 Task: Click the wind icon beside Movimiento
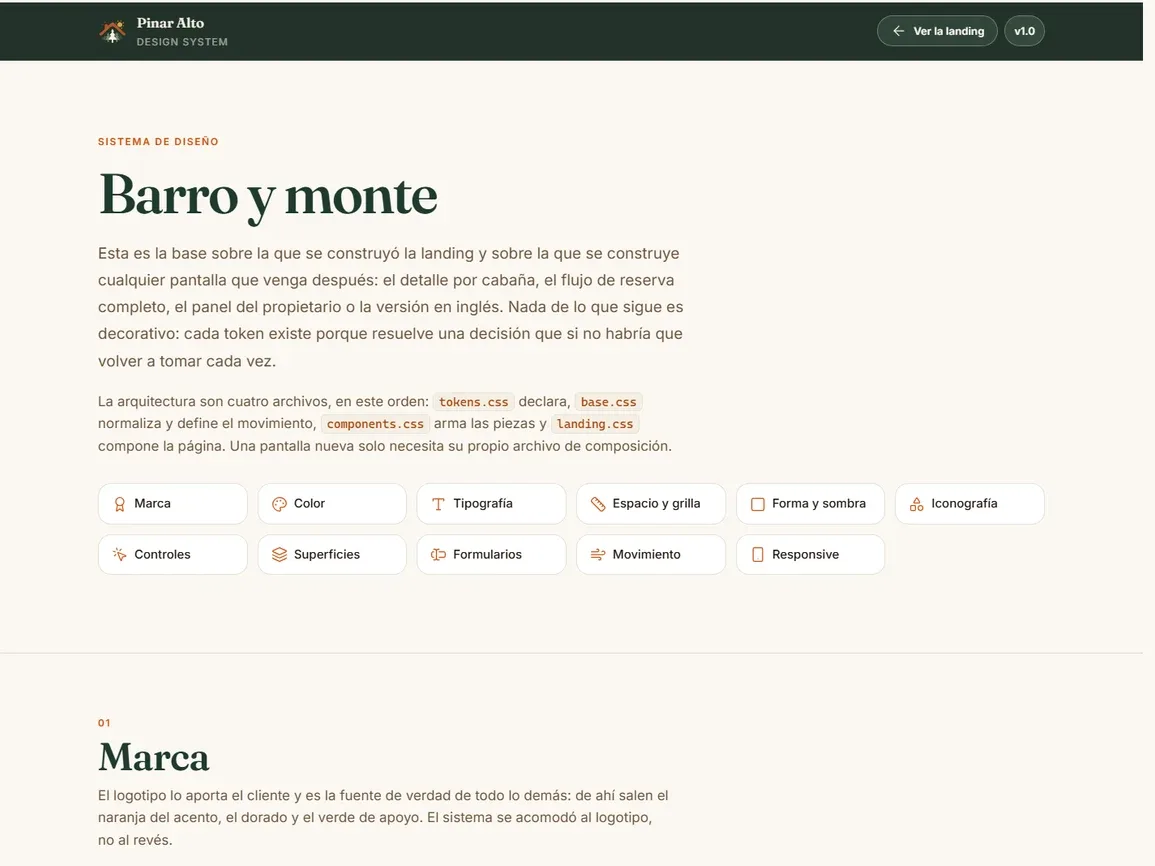[x=598, y=555]
